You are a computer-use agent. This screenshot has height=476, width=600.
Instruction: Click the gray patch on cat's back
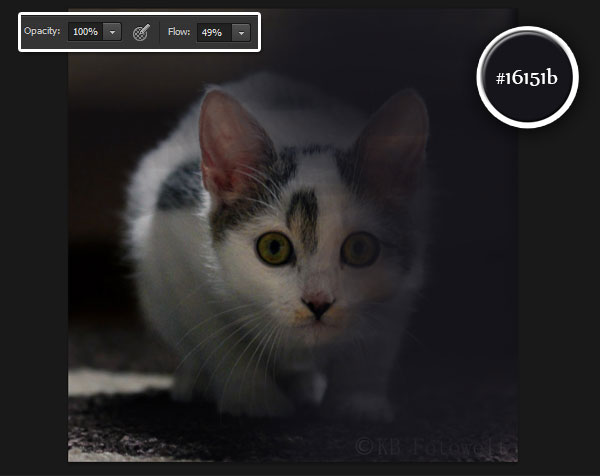(x=182, y=188)
